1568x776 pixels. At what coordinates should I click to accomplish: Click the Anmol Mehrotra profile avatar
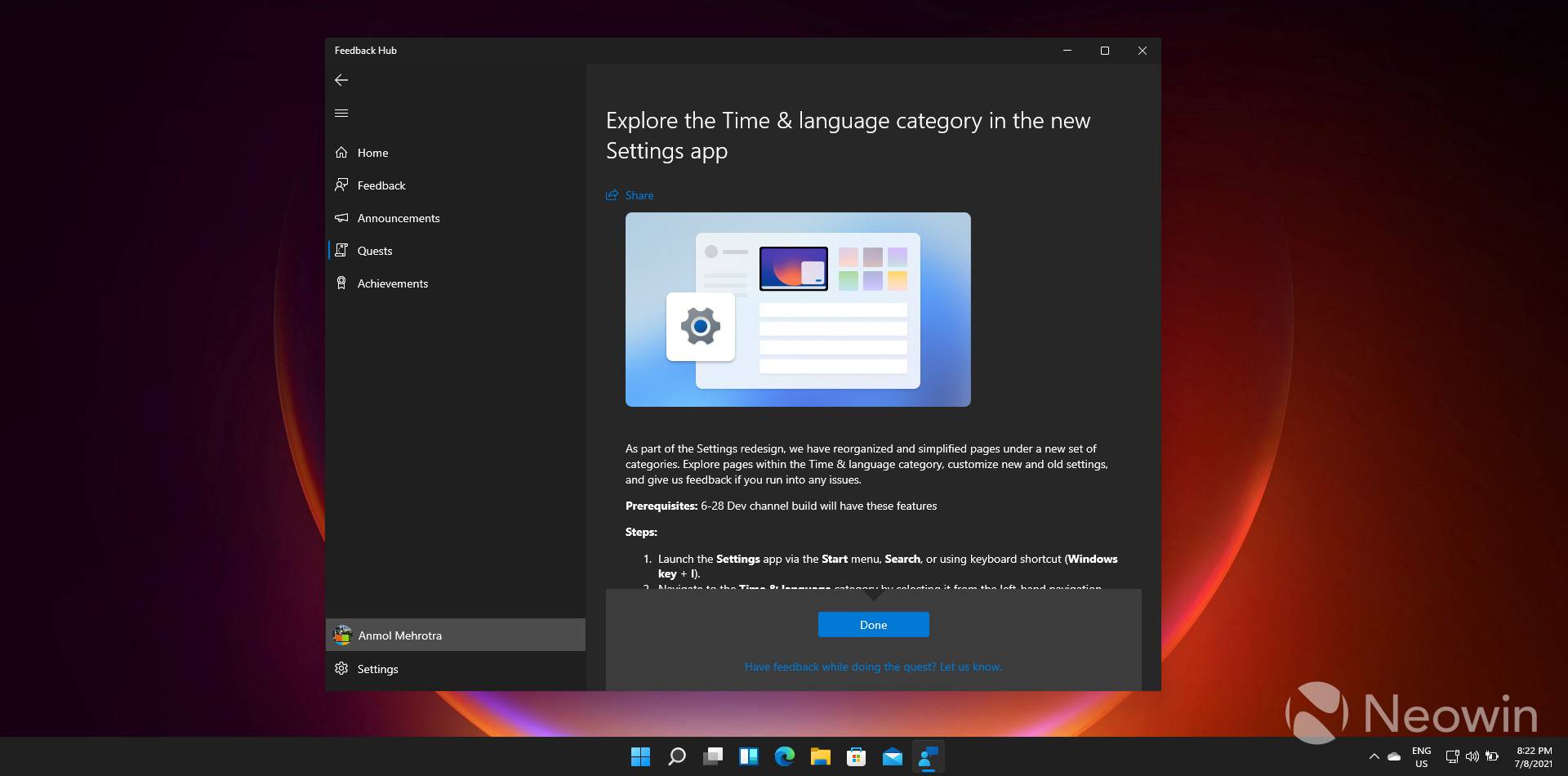coord(342,636)
